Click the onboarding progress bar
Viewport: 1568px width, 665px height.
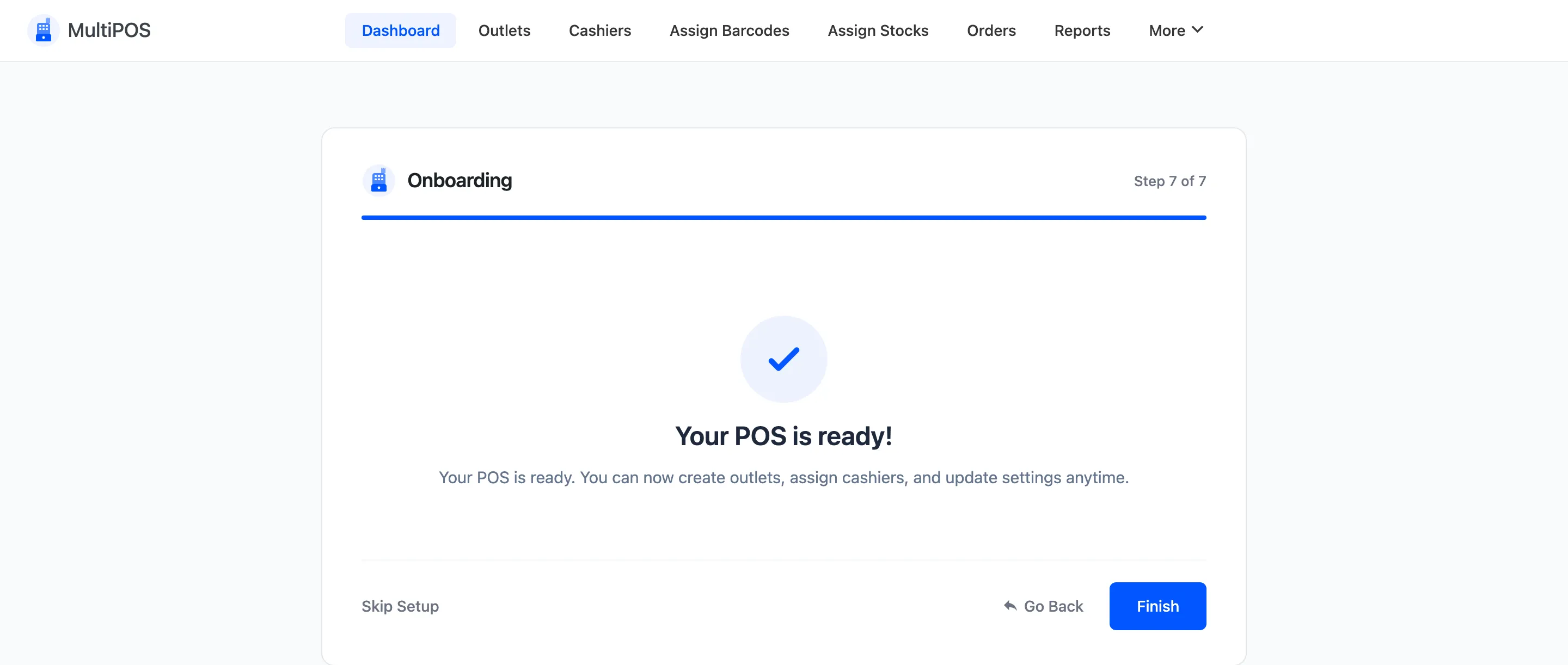[x=783, y=217]
